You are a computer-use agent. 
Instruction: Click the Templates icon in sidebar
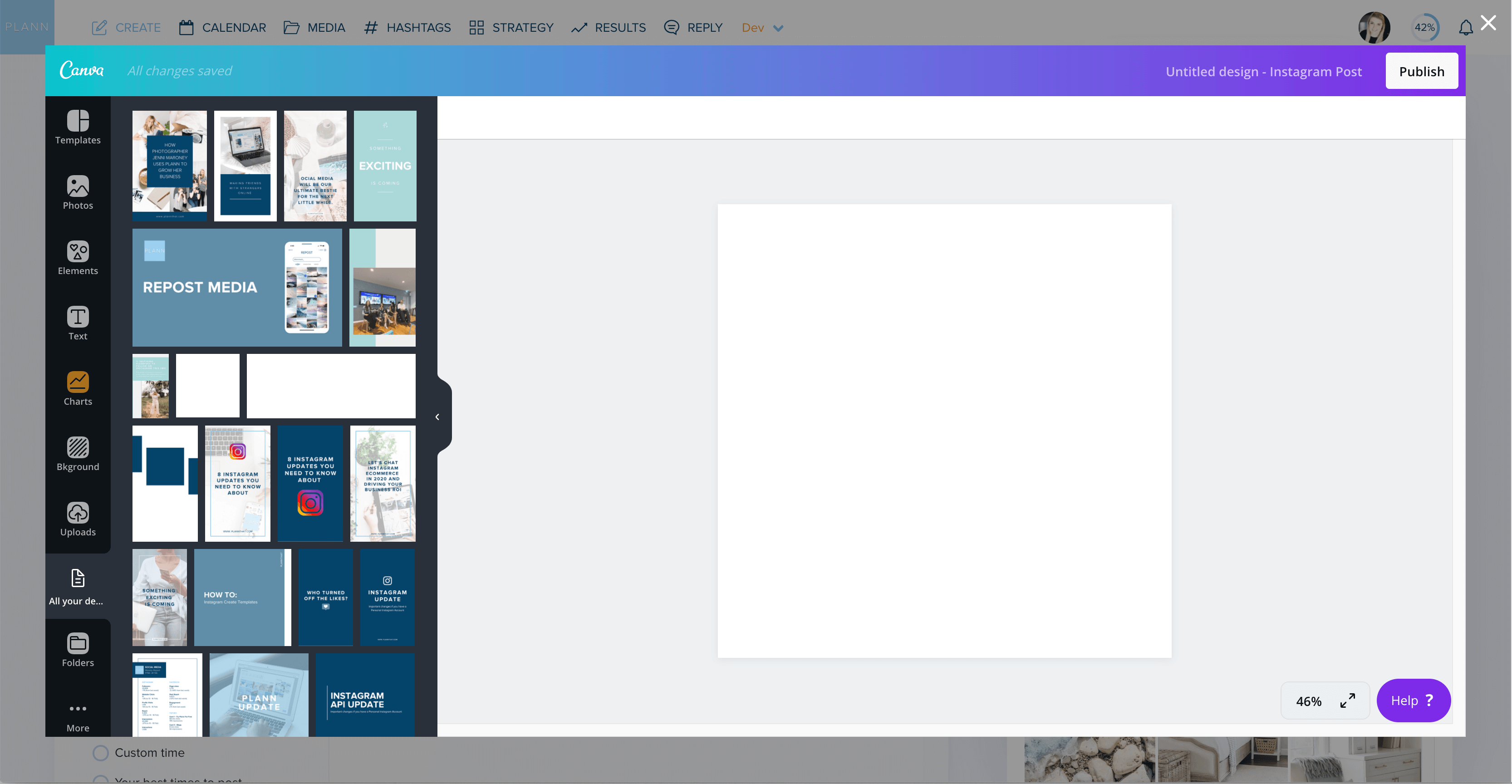77,120
